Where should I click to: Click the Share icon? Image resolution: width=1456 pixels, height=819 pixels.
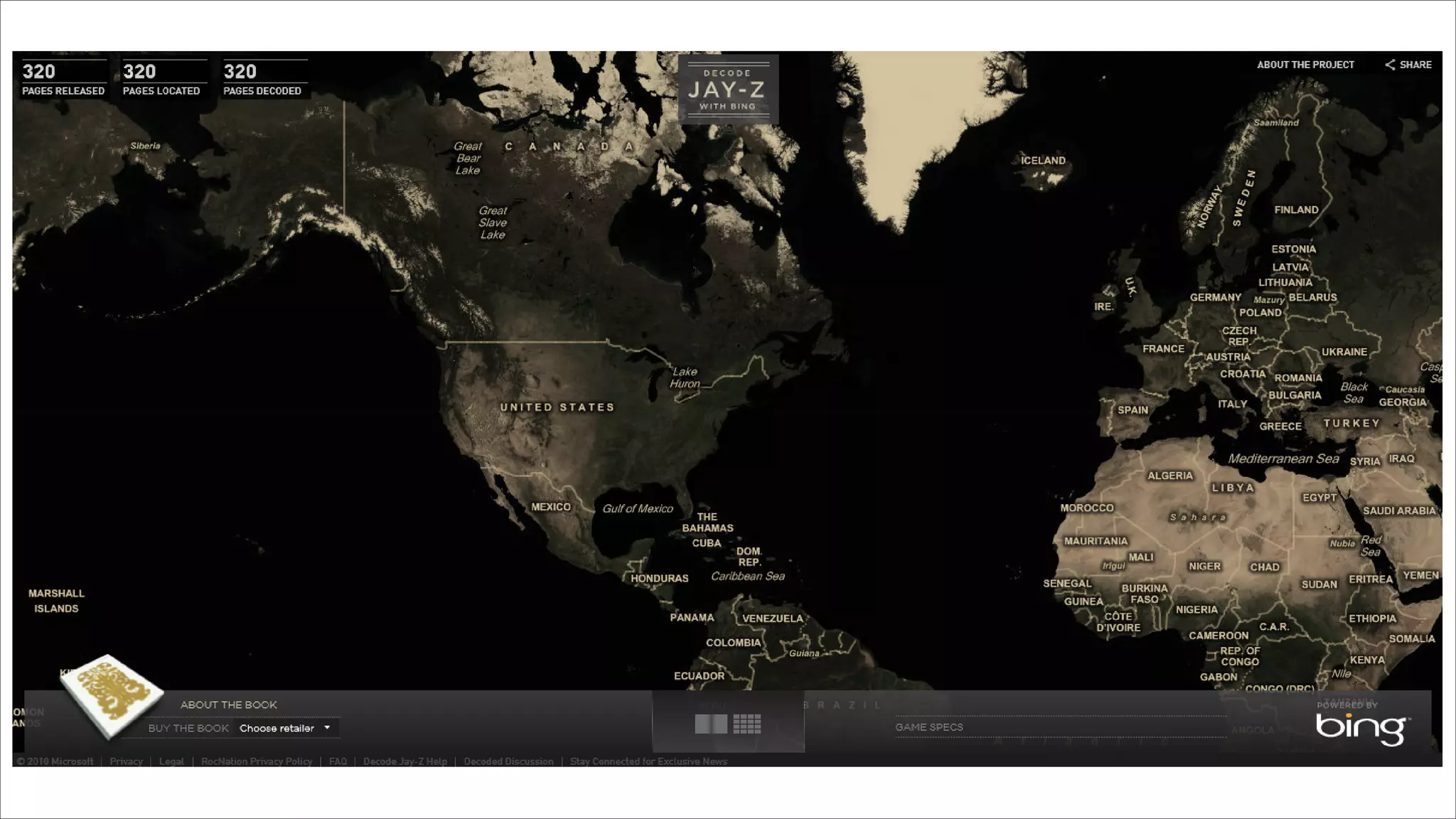(1390, 65)
